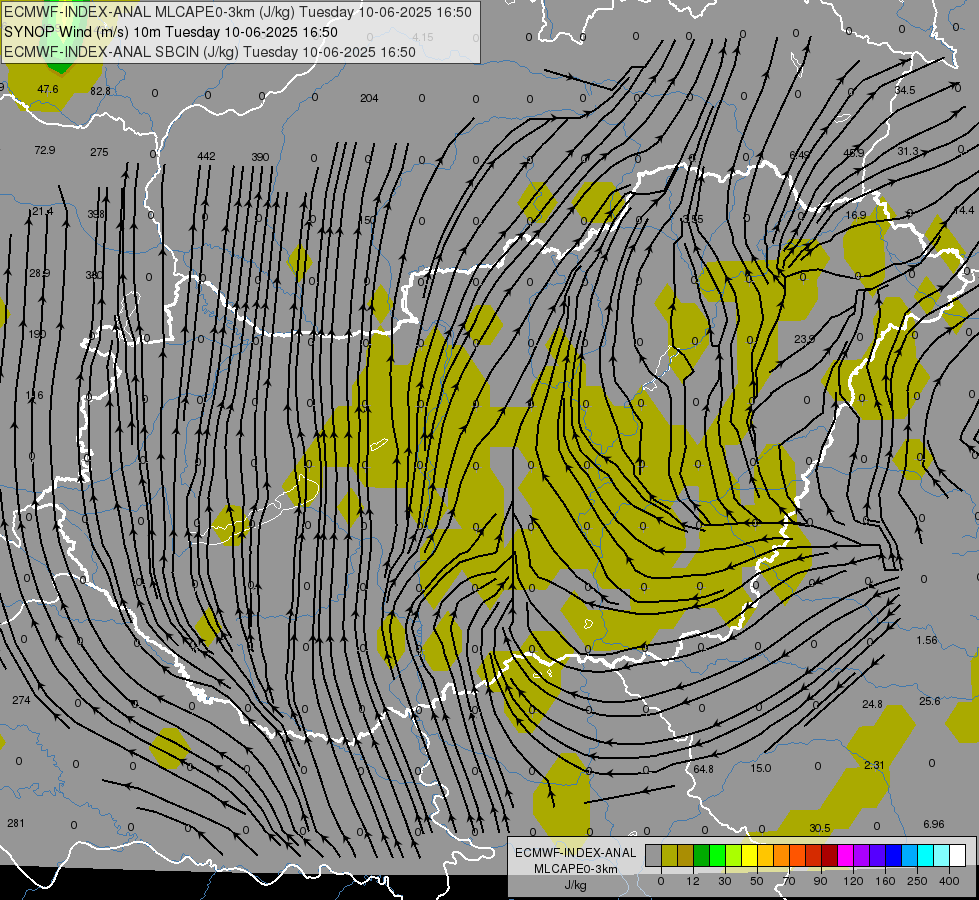Click the legend scale label 120
979x900 pixels.
pyautogui.click(x=853, y=881)
